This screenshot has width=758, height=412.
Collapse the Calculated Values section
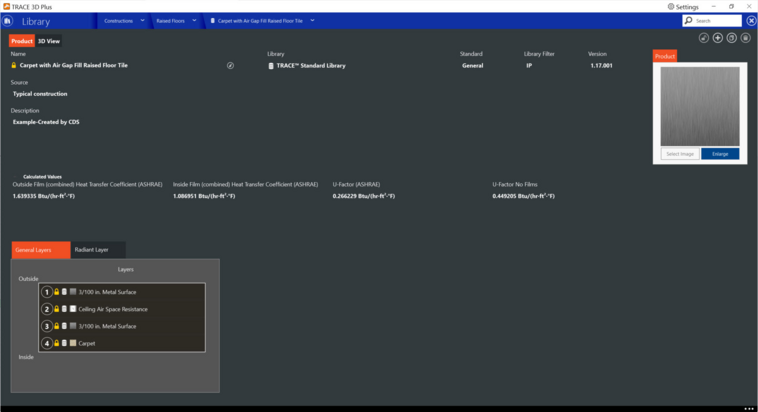[x=16, y=177]
